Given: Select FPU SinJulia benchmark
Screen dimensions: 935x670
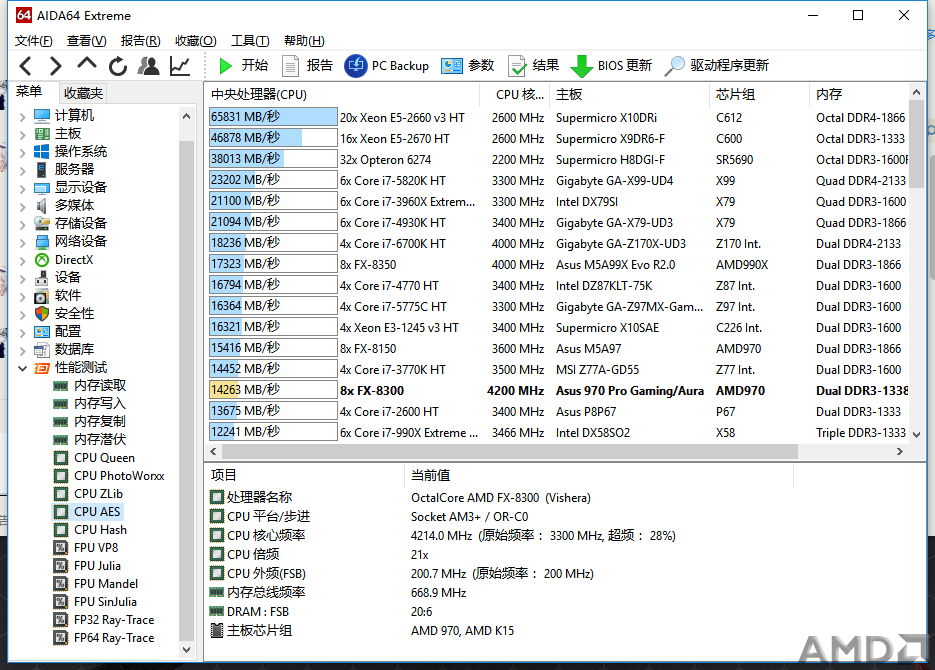Looking at the screenshot, I should click(x=106, y=601).
